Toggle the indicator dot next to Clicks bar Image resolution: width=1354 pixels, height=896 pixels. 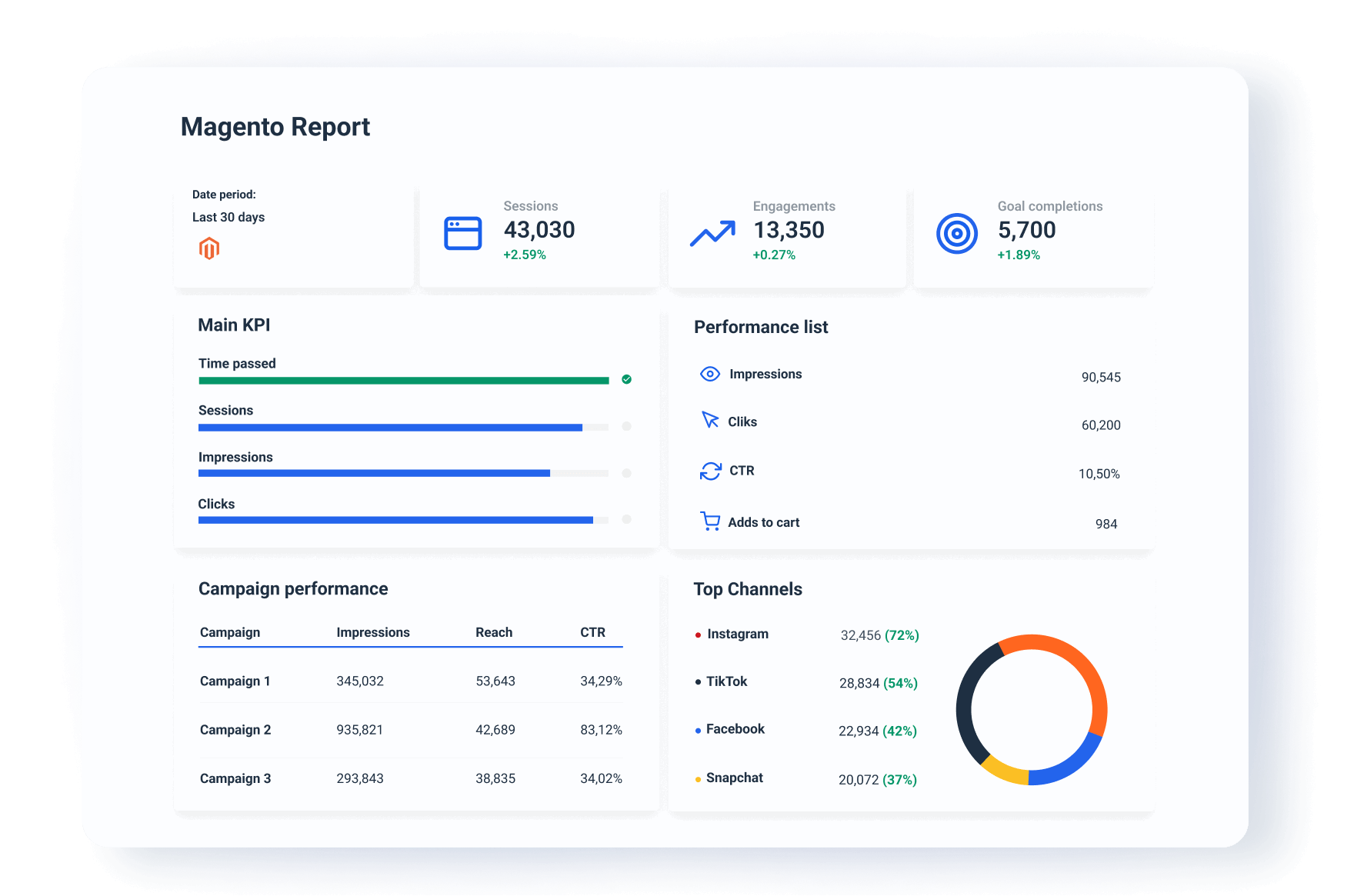pos(626,520)
